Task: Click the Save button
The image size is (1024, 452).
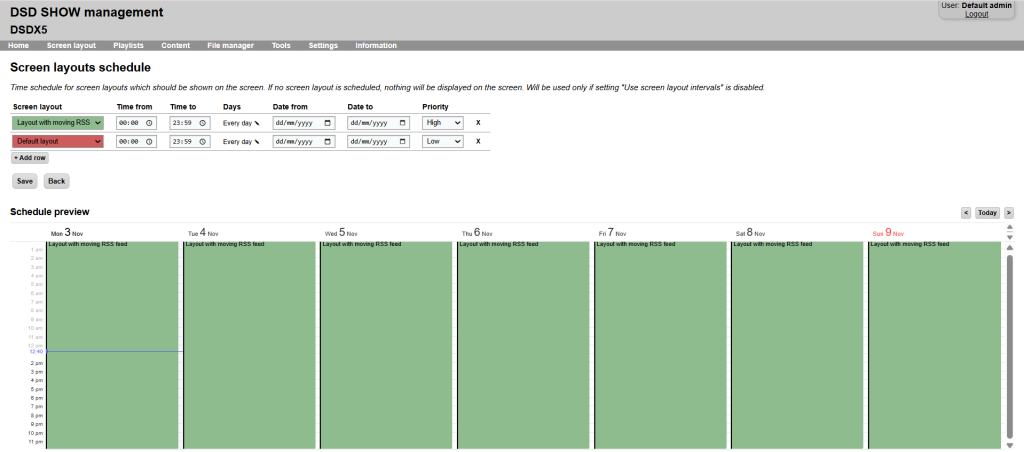Action: (25, 181)
